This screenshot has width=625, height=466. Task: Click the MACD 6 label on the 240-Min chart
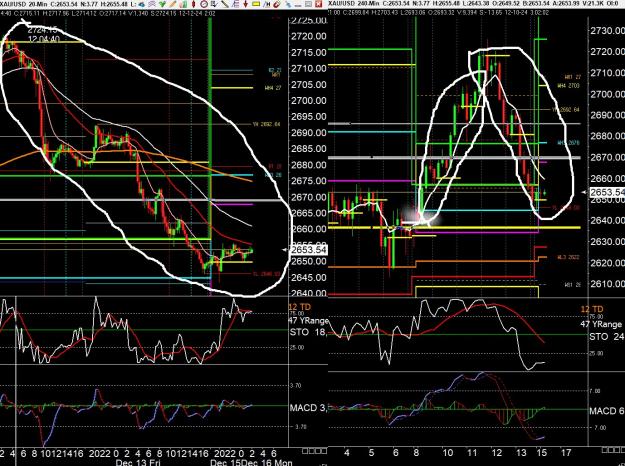point(607,411)
